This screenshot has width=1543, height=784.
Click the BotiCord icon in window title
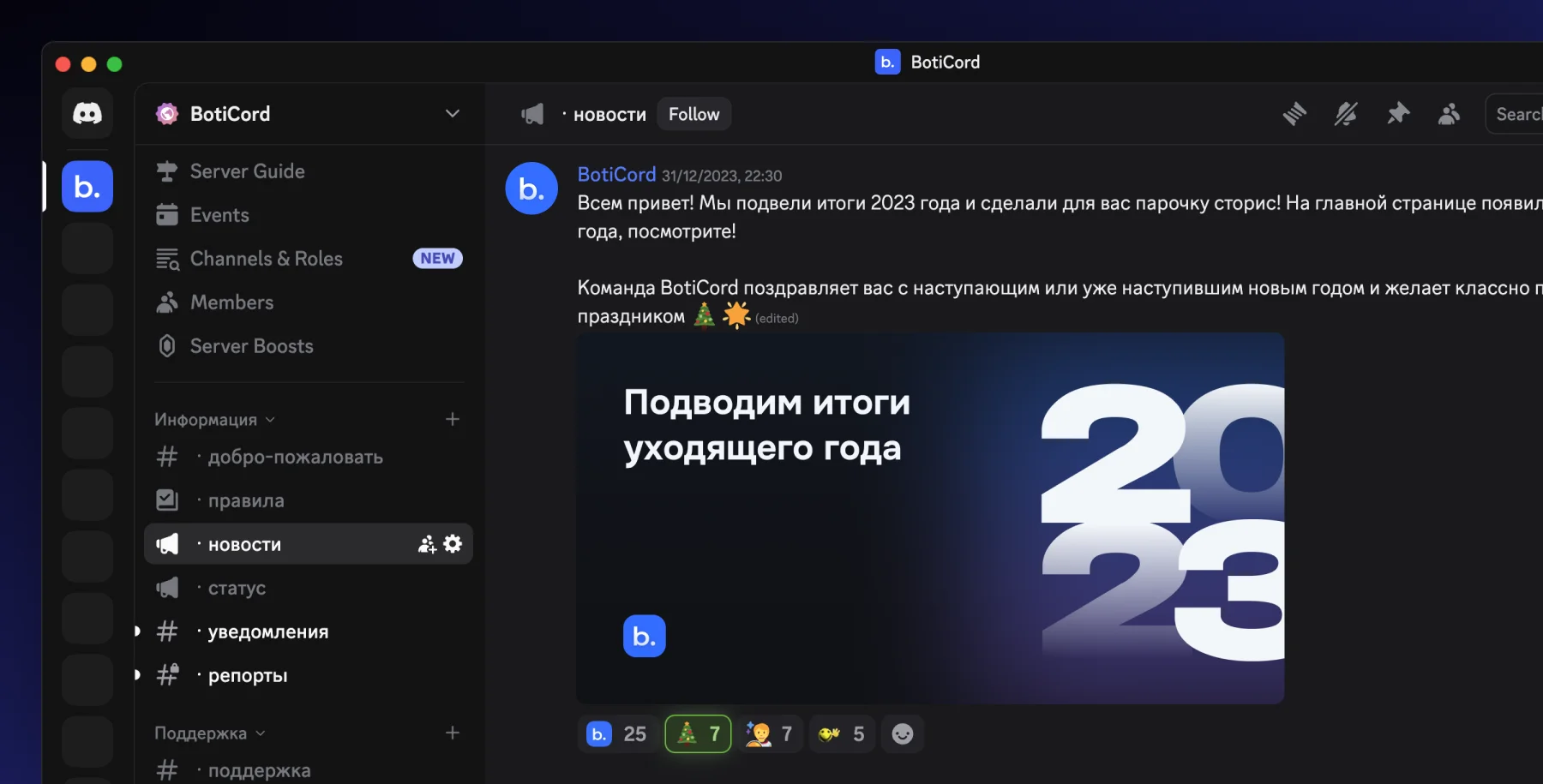coord(887,62)
